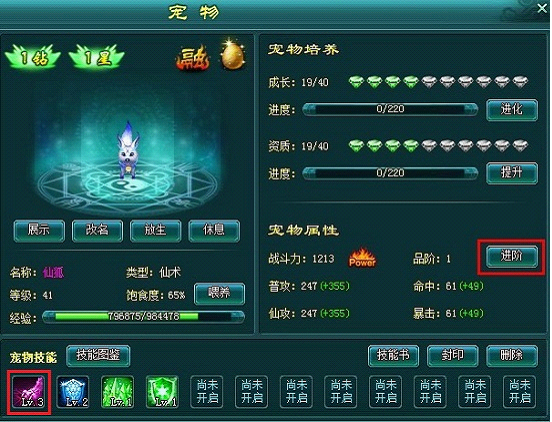The height and width of the screenshot is (422, 552).
Task: Click the 封印 seal button
Action: [453, 356]
